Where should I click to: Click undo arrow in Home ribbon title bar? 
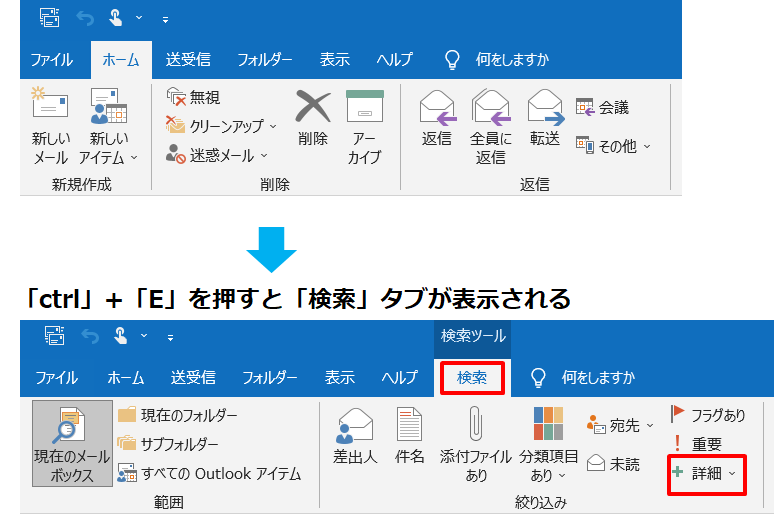click(85, 19)
